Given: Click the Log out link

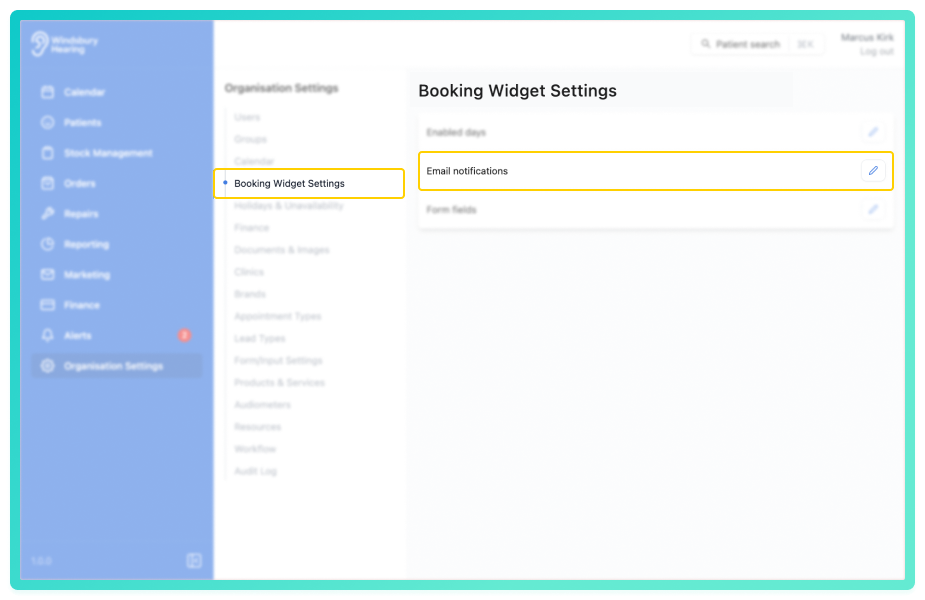Looking at the screenshot, I should point(876,52).
